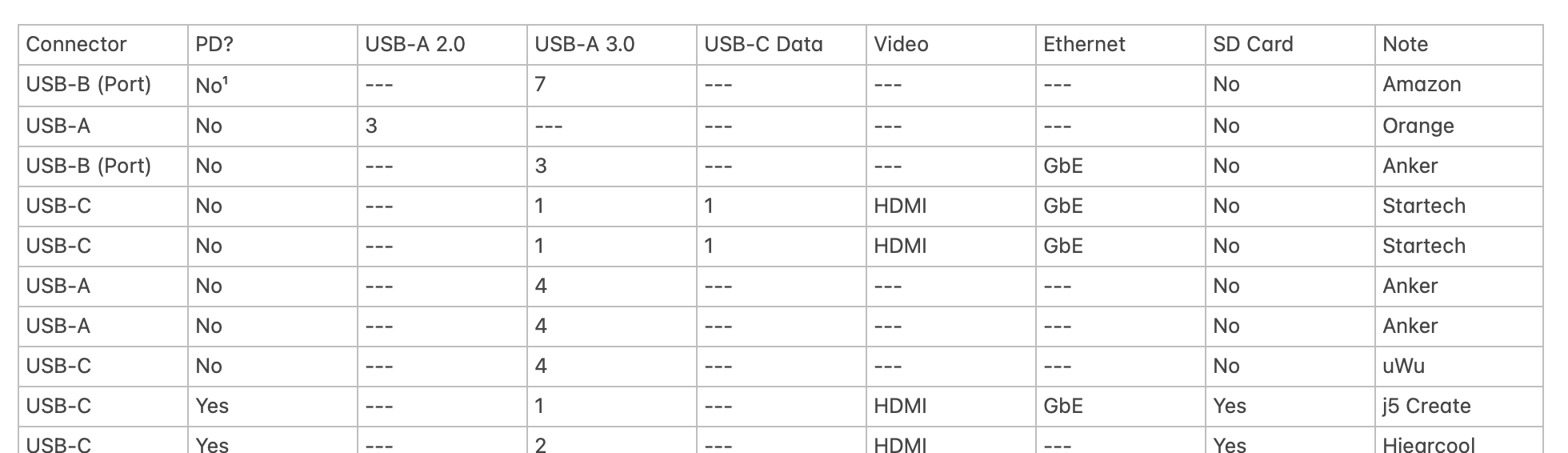Screen dimensions: 1568x453
Task: Click the Connector column header
Action: 77,44
